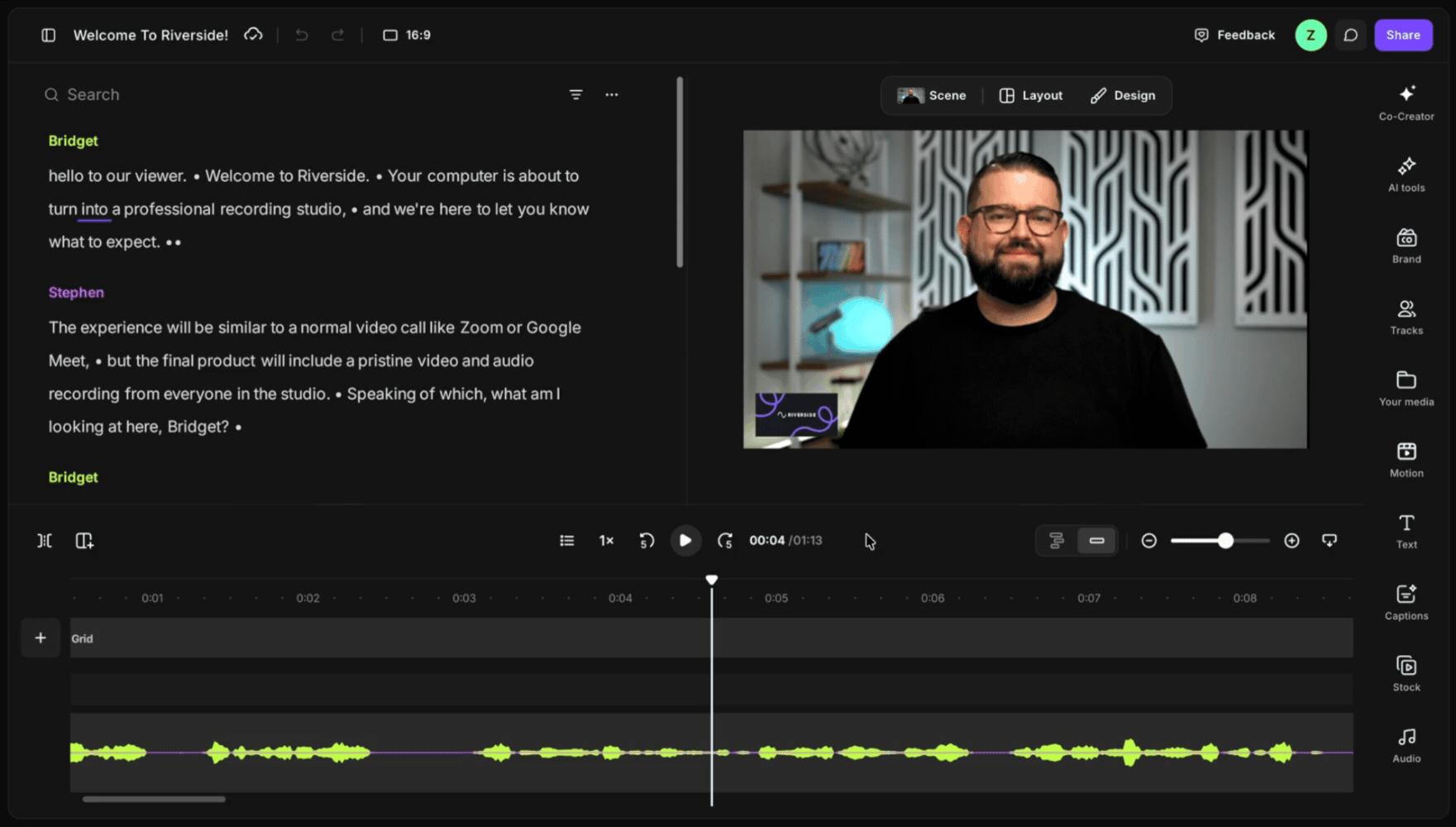Open the Co-Creator panel
1456x827 pixels.
pyautogui.click(x=1406, y=103)
